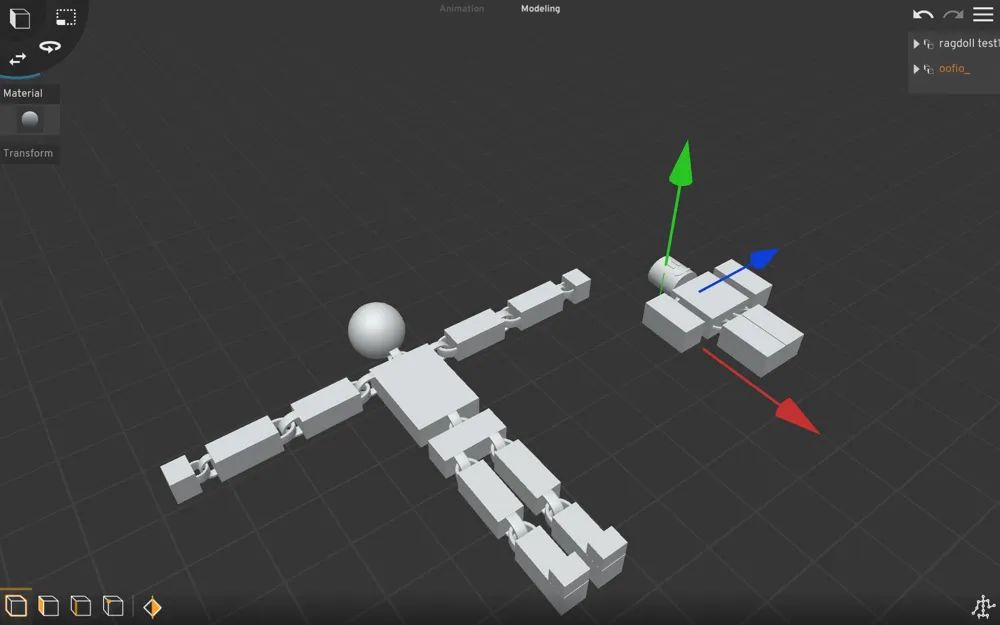1000x625 pixels.
Task: Click the blue Z-axis gizmo arrow
Action: pos(763,257)
